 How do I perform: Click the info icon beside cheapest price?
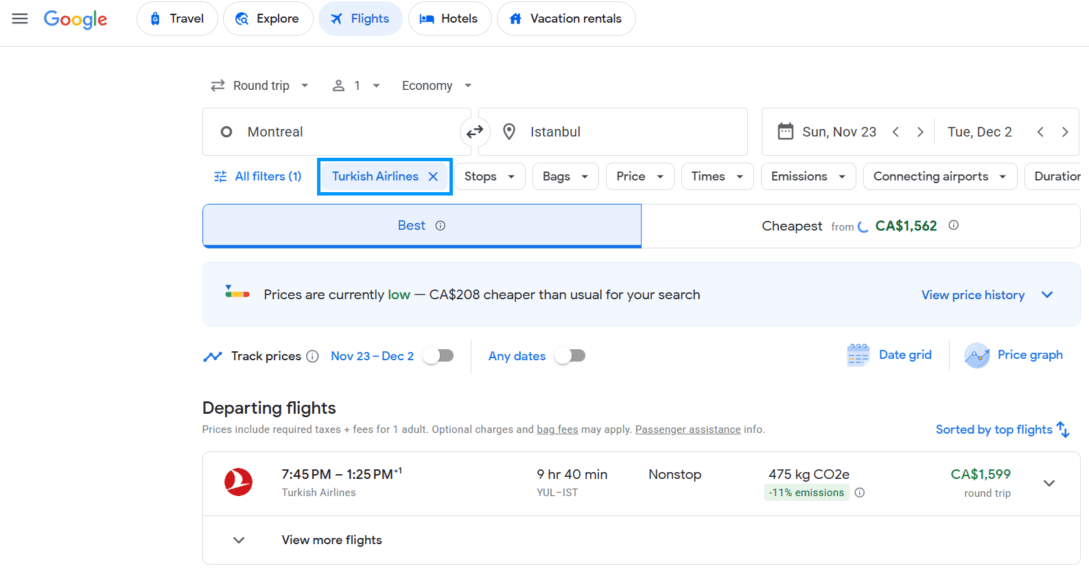954,225
